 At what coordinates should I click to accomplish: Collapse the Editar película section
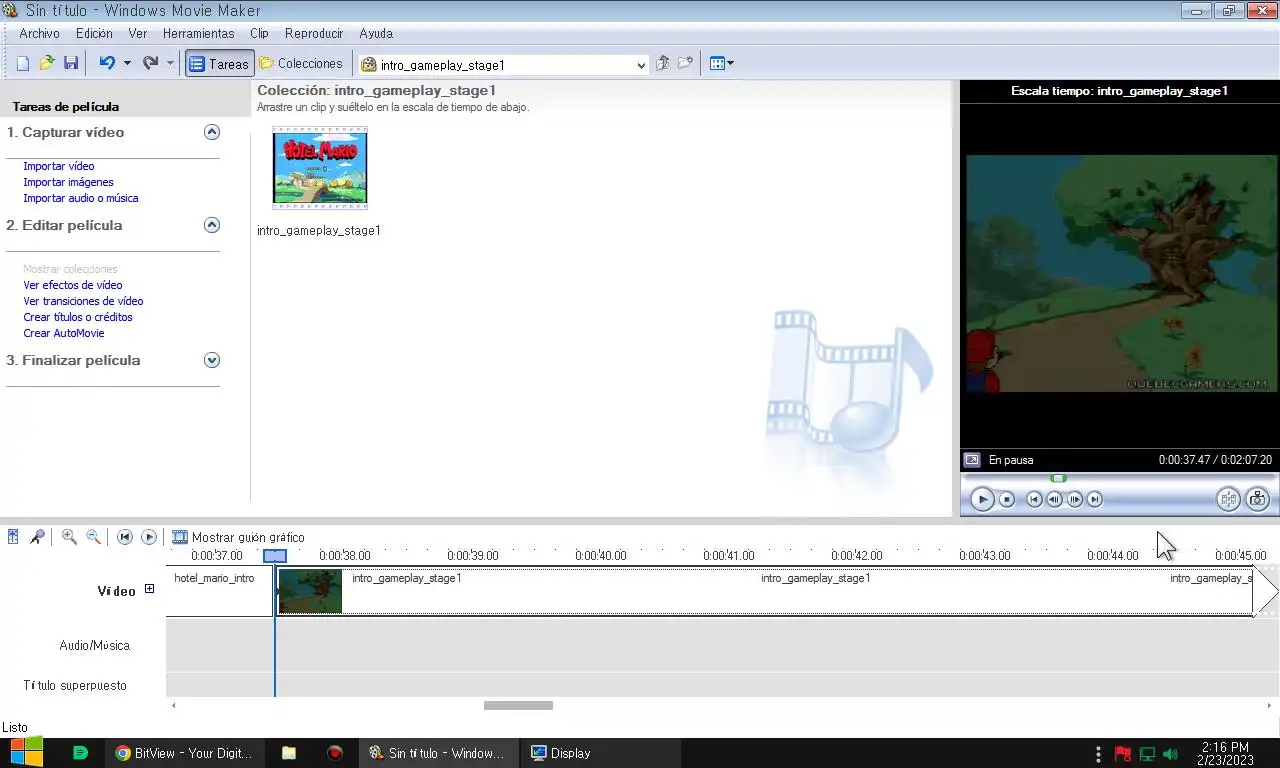[x=211, y=225]
